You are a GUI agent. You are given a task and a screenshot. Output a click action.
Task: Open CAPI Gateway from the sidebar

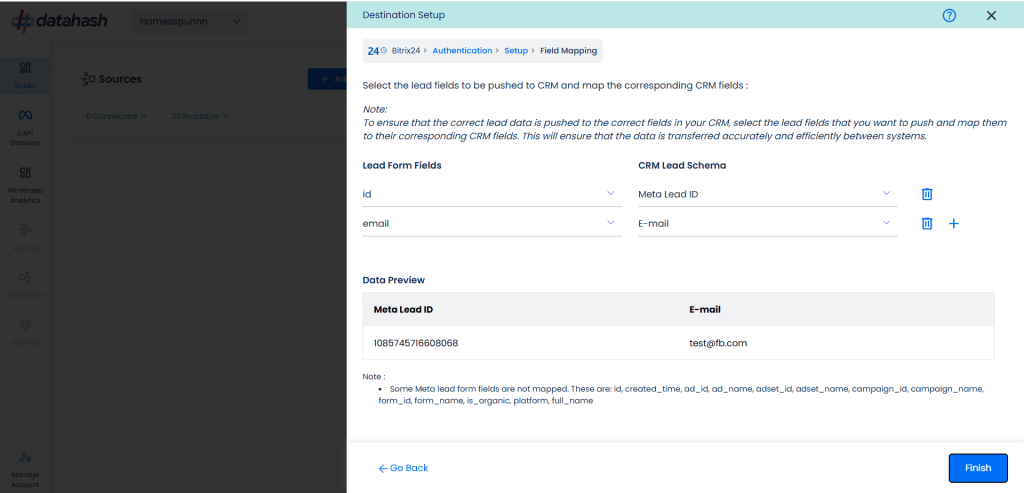pyautogui.click(x=25, y=127)
